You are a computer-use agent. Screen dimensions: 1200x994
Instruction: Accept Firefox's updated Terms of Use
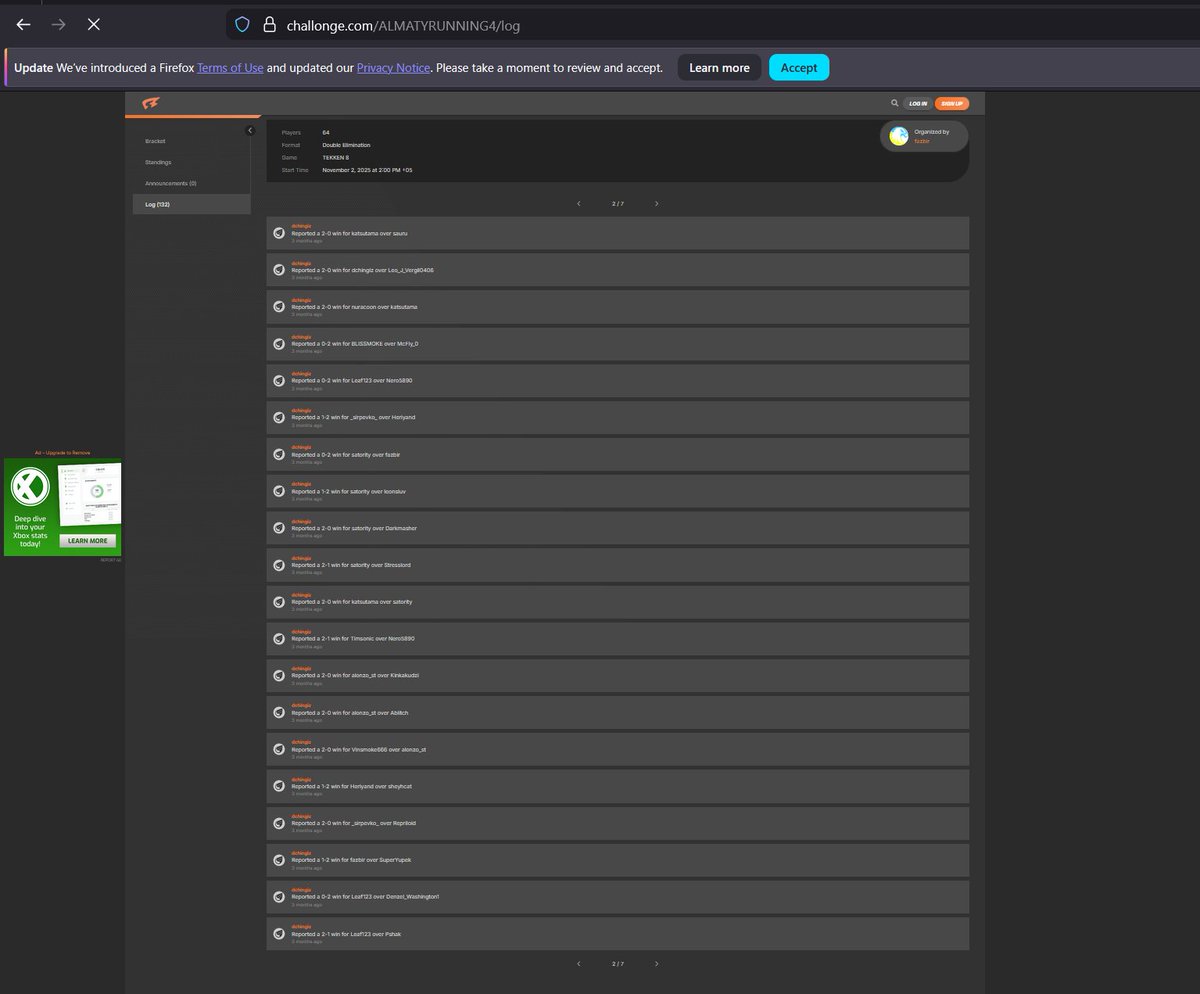[798, 67]
